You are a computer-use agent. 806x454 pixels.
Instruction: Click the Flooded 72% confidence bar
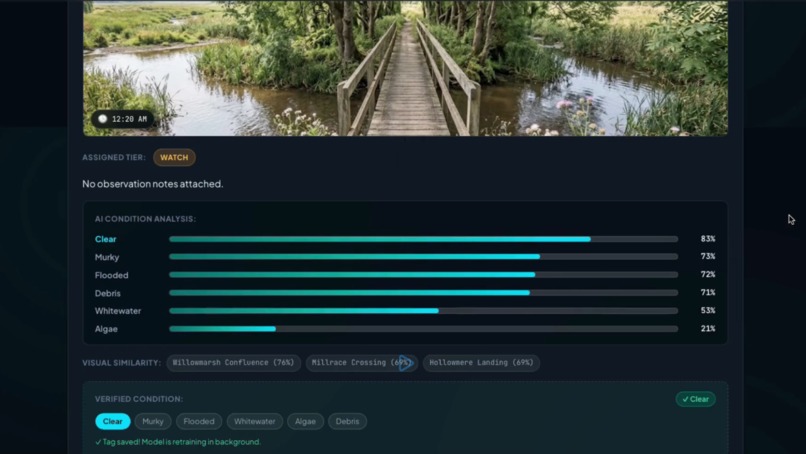pos(424,275)
